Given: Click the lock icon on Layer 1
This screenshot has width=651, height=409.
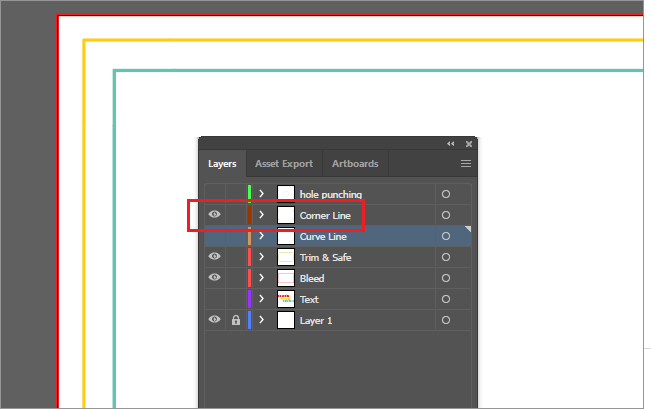Looking at the screenshot, I should point(236,320).
